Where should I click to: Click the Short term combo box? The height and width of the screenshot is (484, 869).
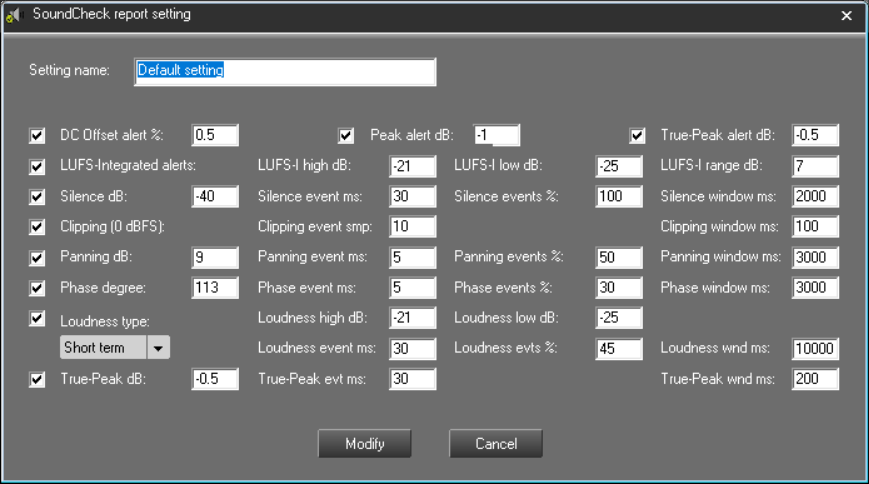pyautogui.click(x=102, y=348)
